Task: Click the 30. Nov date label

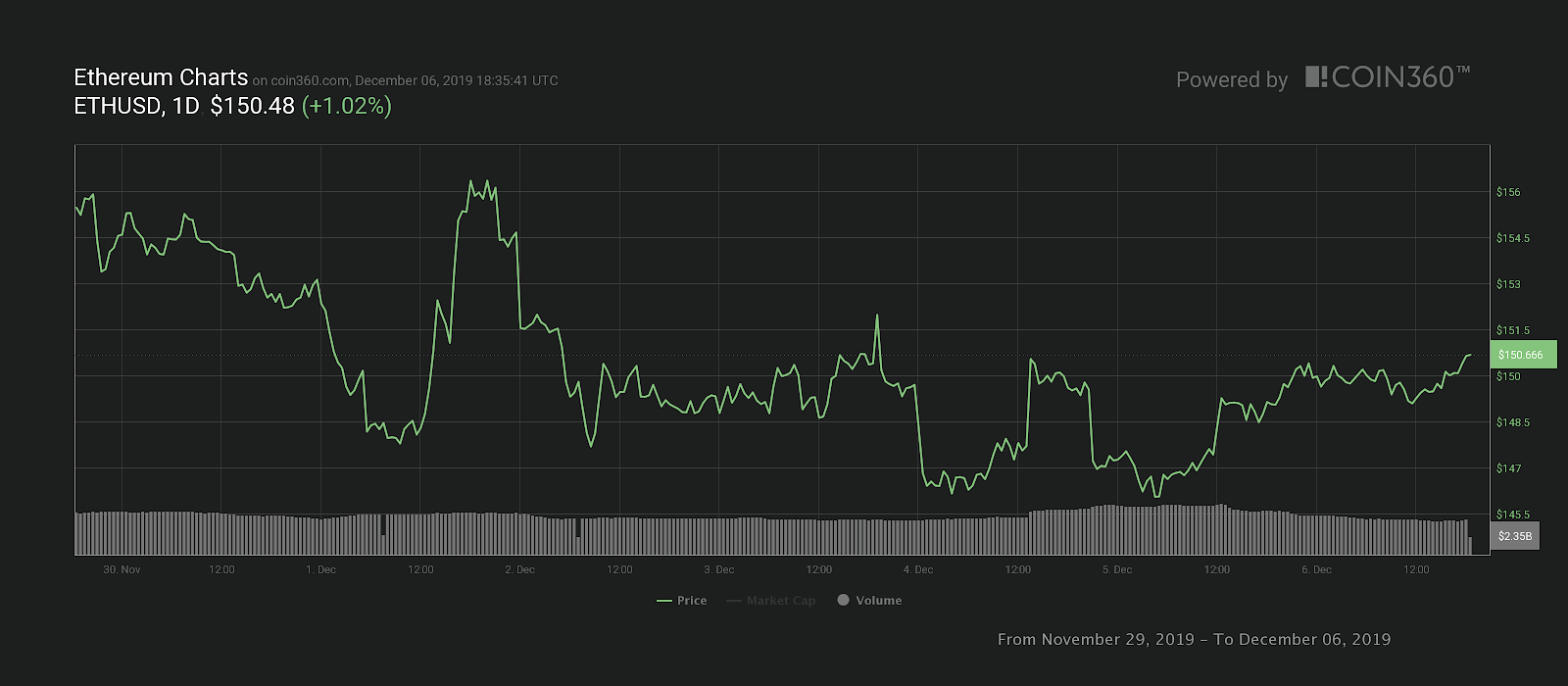Action: point(122,569)
